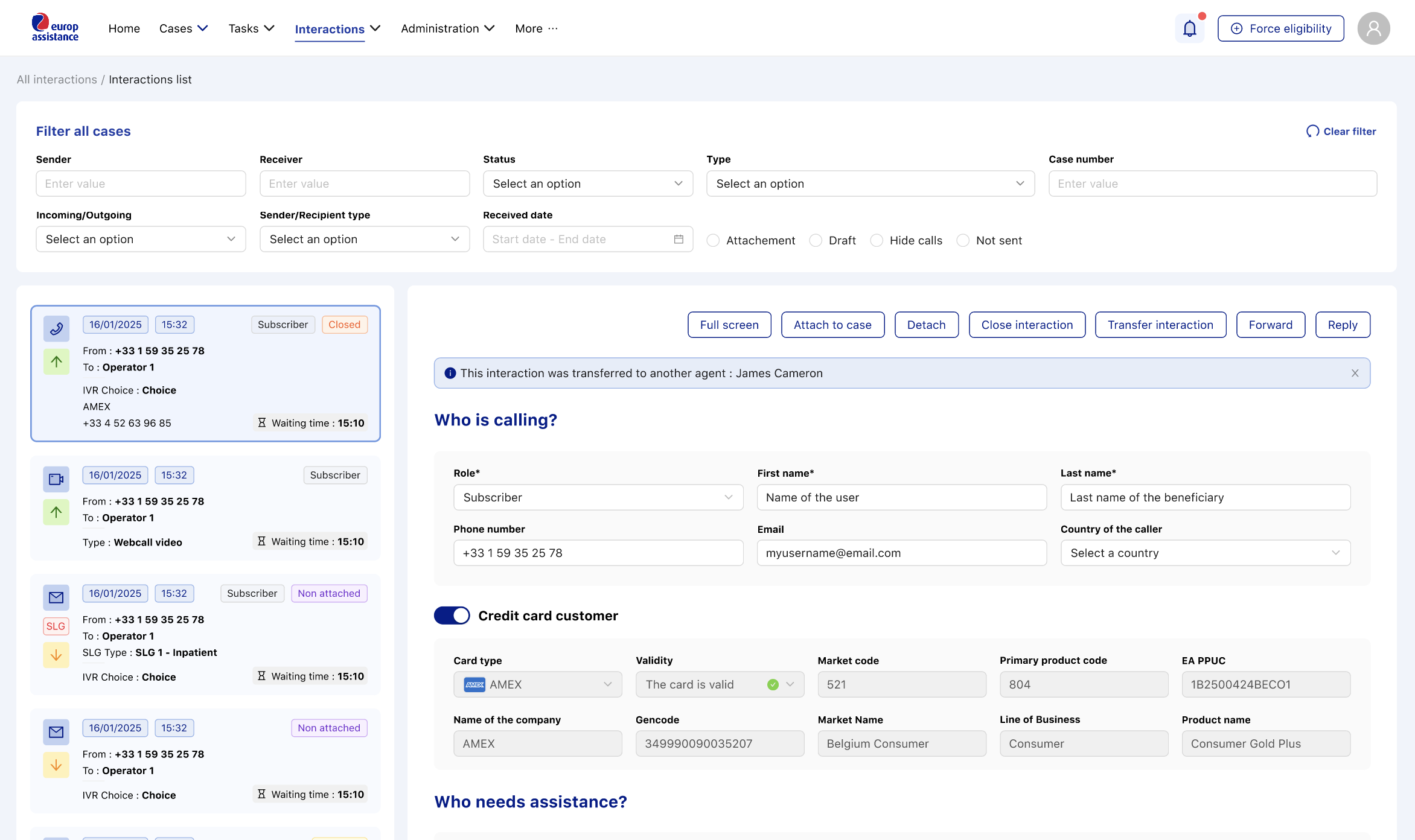Click the Europ Assistance logo

point(55,28)
